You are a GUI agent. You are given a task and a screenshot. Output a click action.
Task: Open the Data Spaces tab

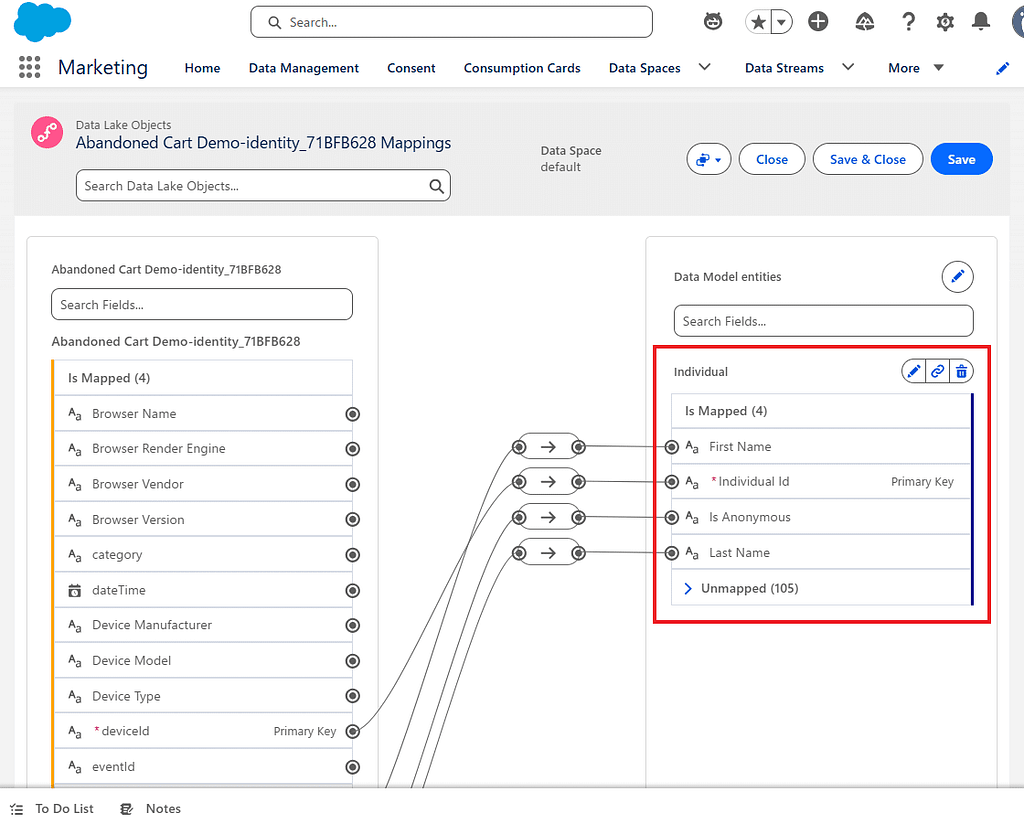(x=645, y=68)
